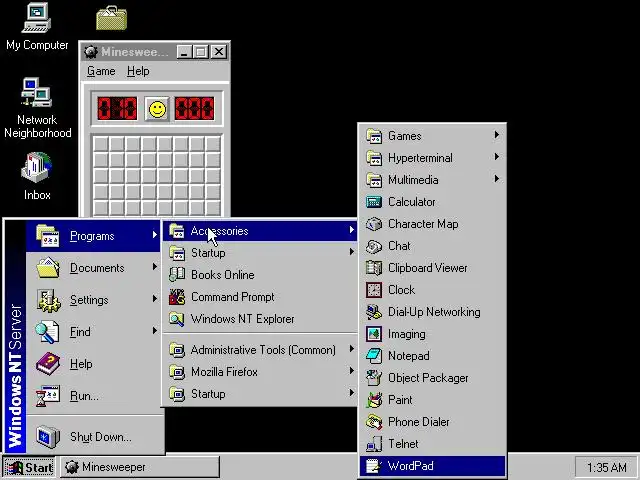This screenshot has width=640, height=480.
Task: Click the Imaging icon
Action: click(374, 334)
